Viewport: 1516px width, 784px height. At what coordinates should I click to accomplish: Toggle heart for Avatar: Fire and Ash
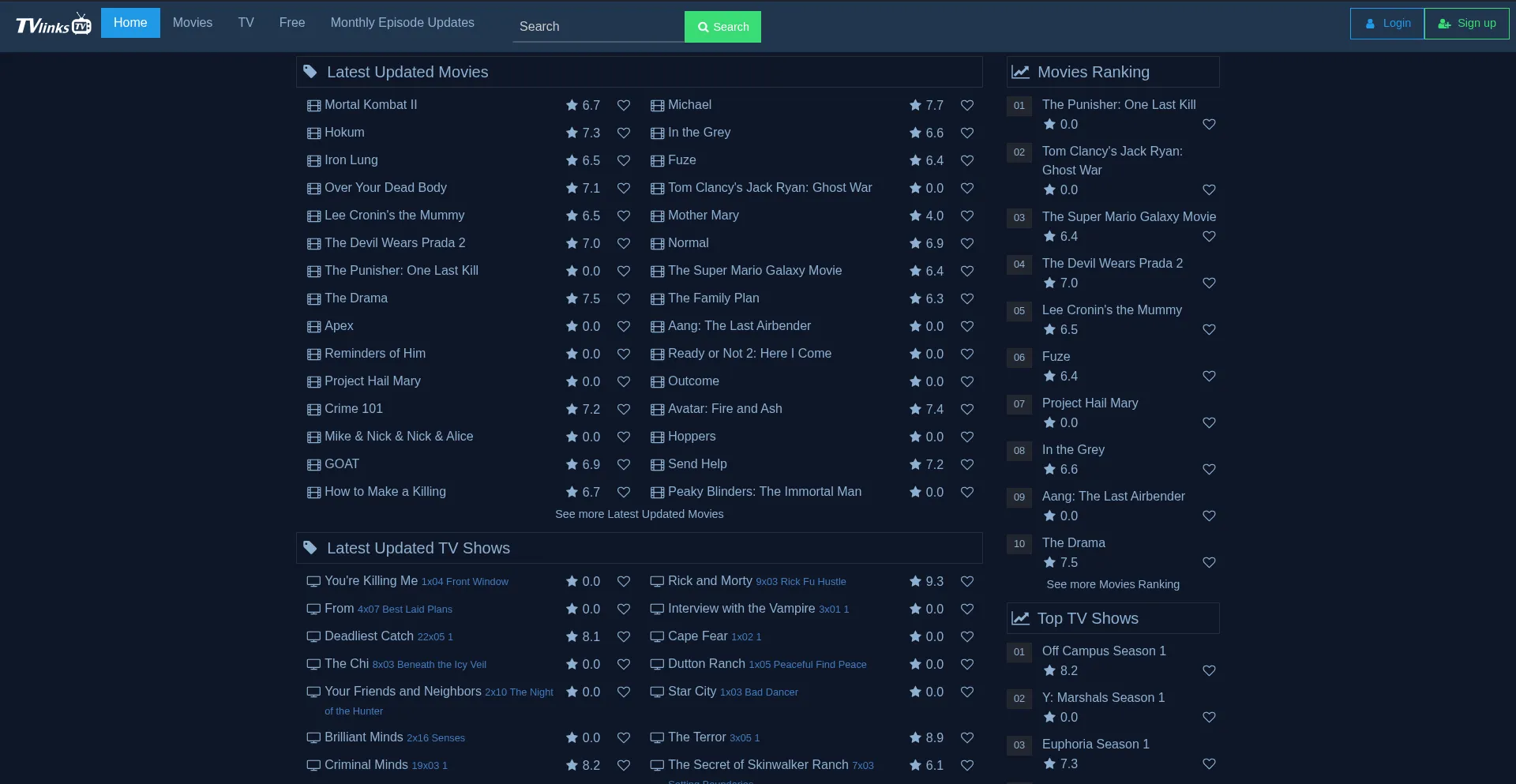967,409
